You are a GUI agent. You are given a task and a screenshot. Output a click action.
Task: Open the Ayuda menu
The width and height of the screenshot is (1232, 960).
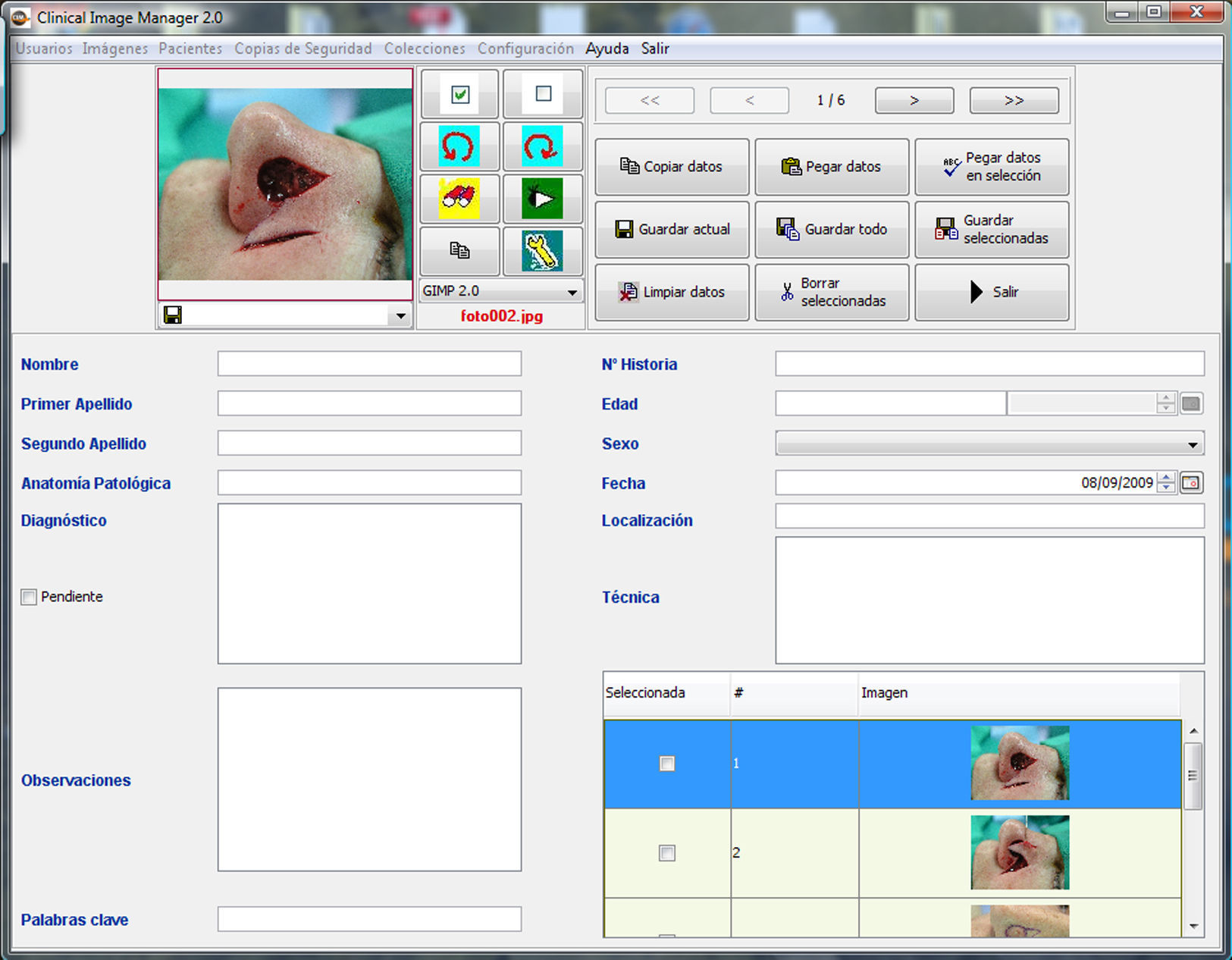click(x=607, y=49)
